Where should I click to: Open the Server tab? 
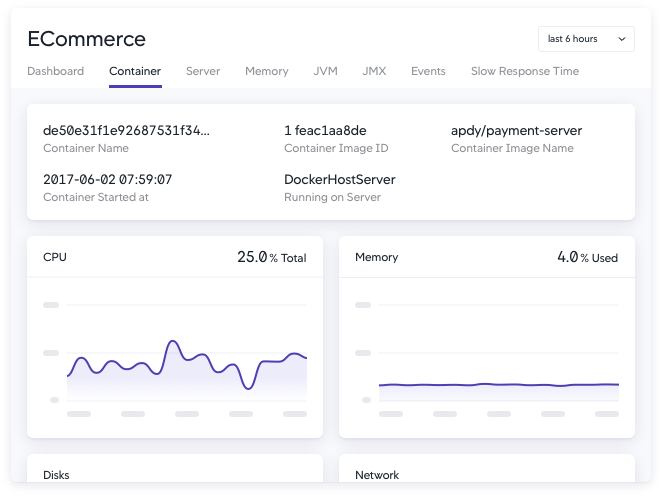click(203, 71)
